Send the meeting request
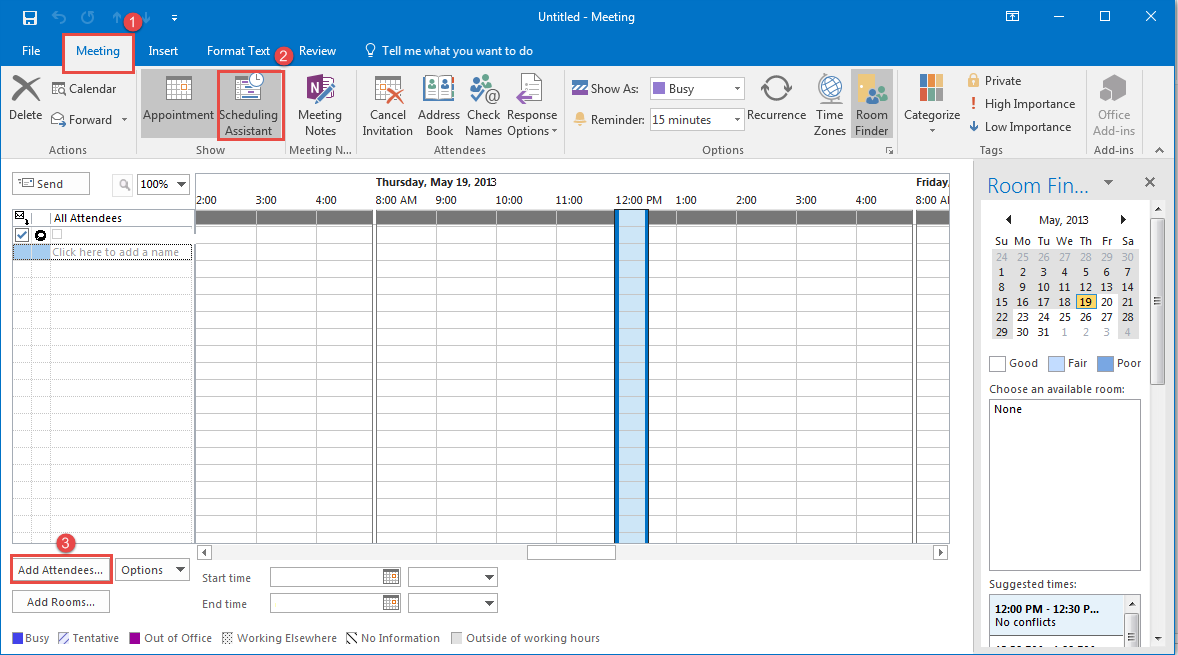Screen dimensions: 1178x655 click(x=50, y=183)
